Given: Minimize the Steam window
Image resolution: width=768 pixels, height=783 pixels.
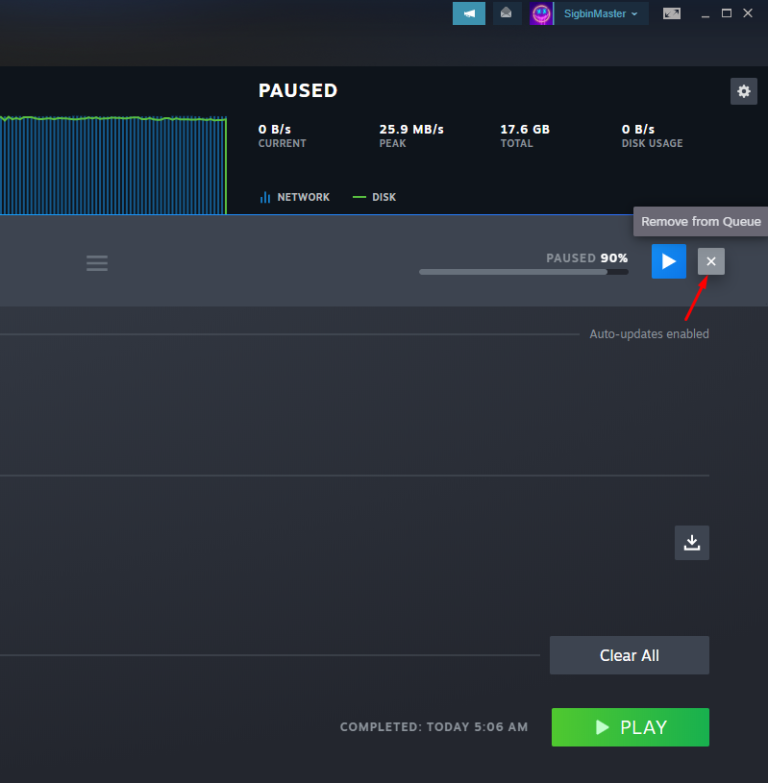Looking at the screenshot, I should [x=705, y=14].
